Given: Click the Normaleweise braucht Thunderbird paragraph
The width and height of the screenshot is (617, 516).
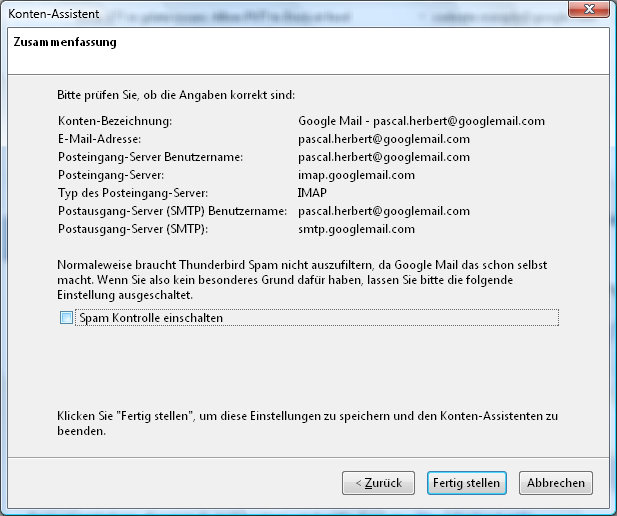Looking at the screenshot, I should point(302,280).
